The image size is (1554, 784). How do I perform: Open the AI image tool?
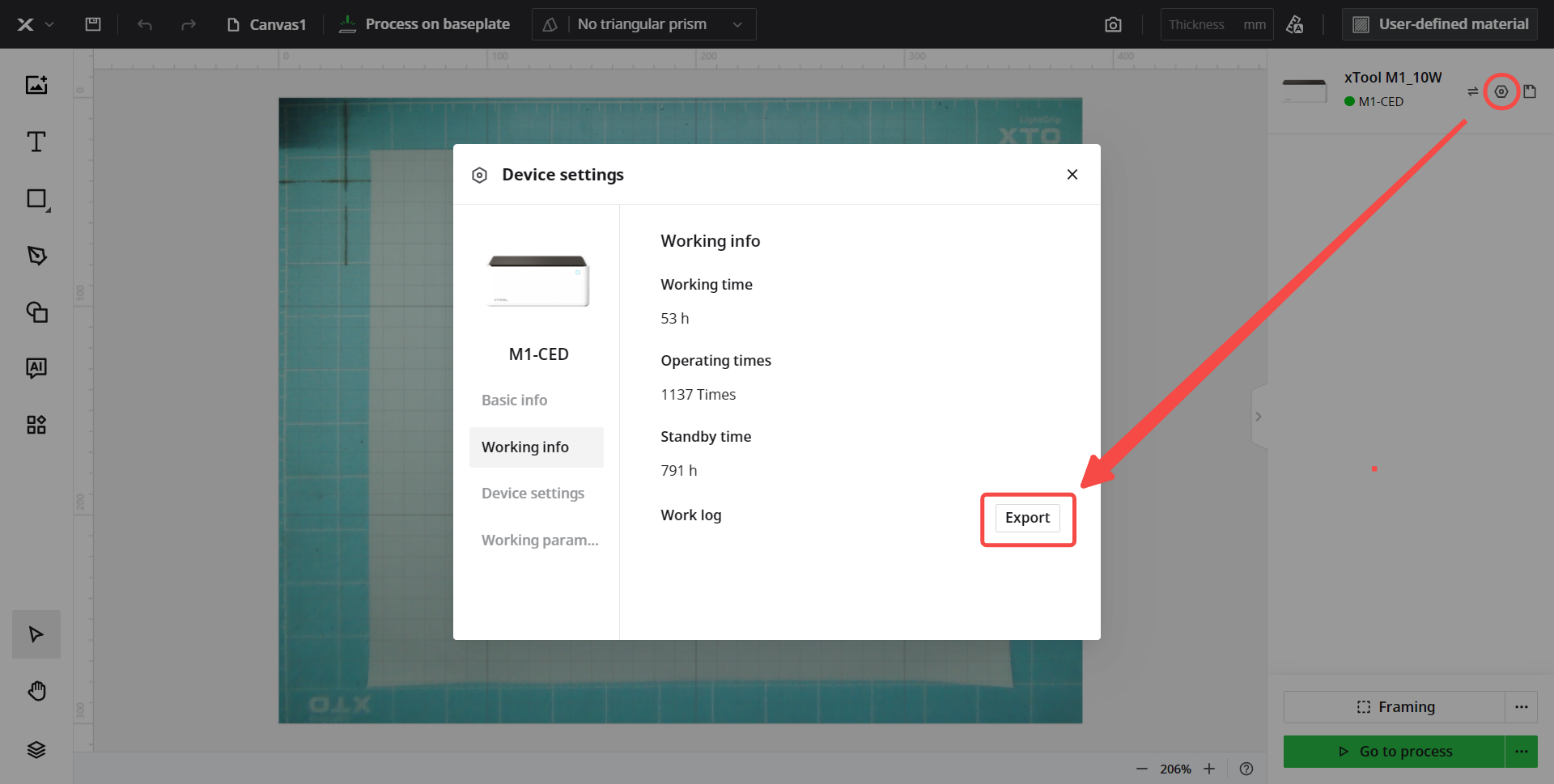(x=36, y=368)
